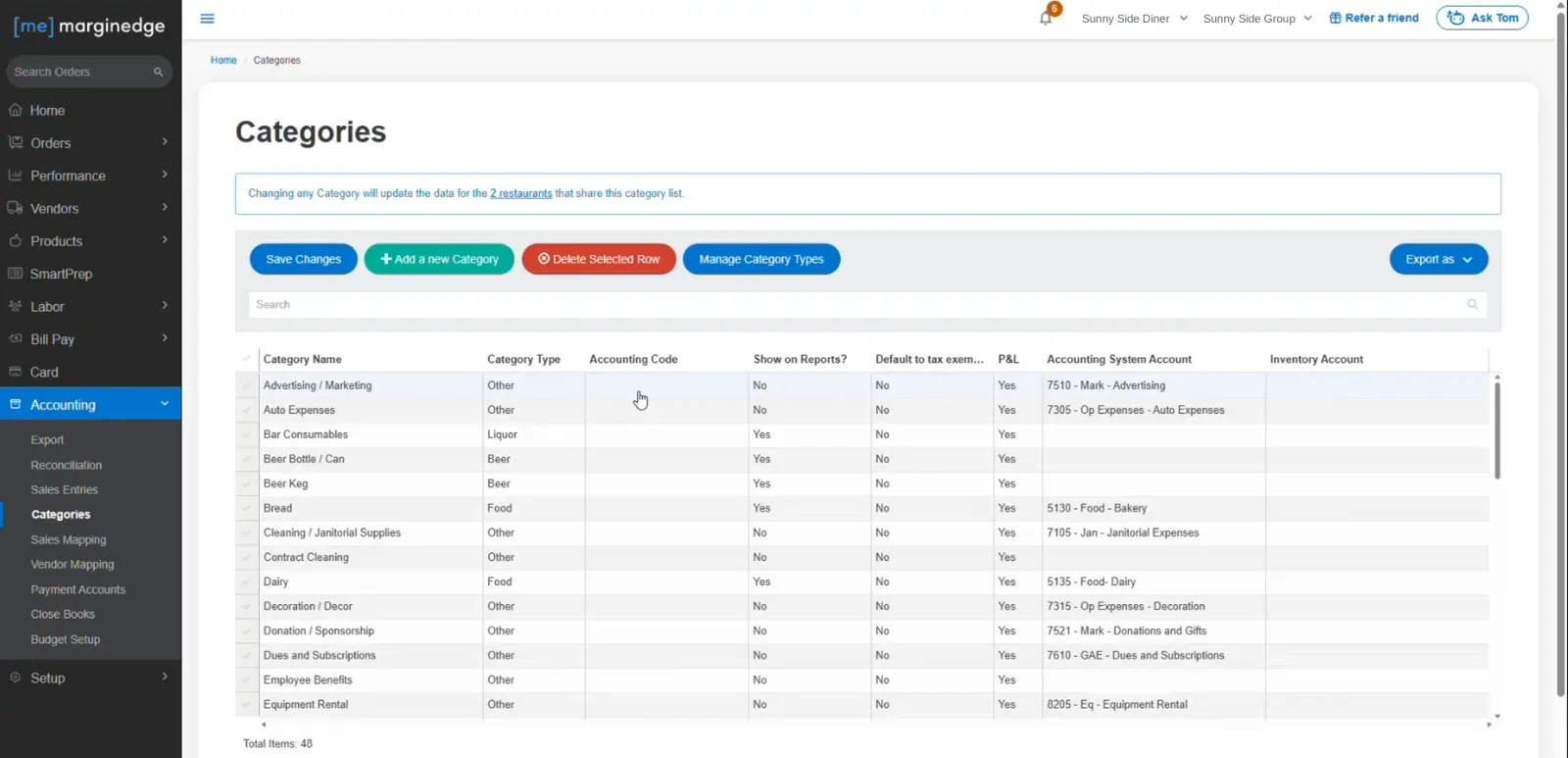Screen dimensions: 1568x758
Task: Expand the Vendors submenu chevron
Action: coord(165,208)
